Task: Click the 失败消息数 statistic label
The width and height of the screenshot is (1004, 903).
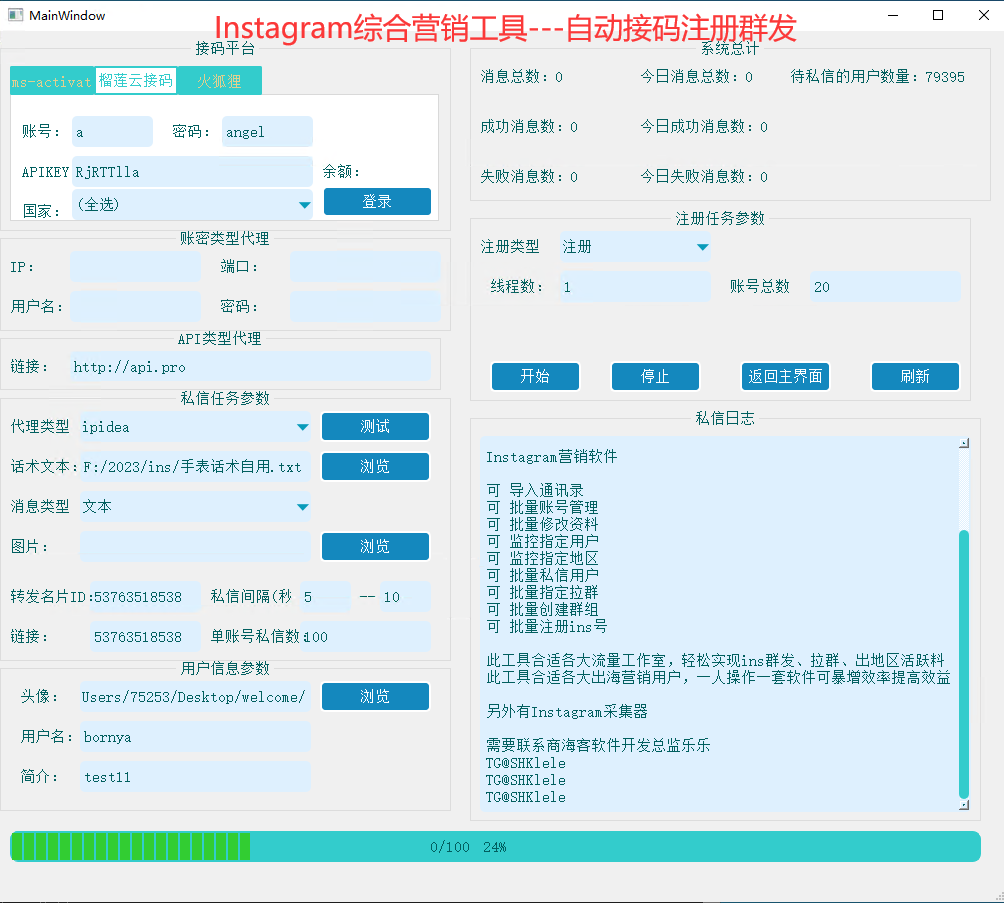Action: click(529, 177)
